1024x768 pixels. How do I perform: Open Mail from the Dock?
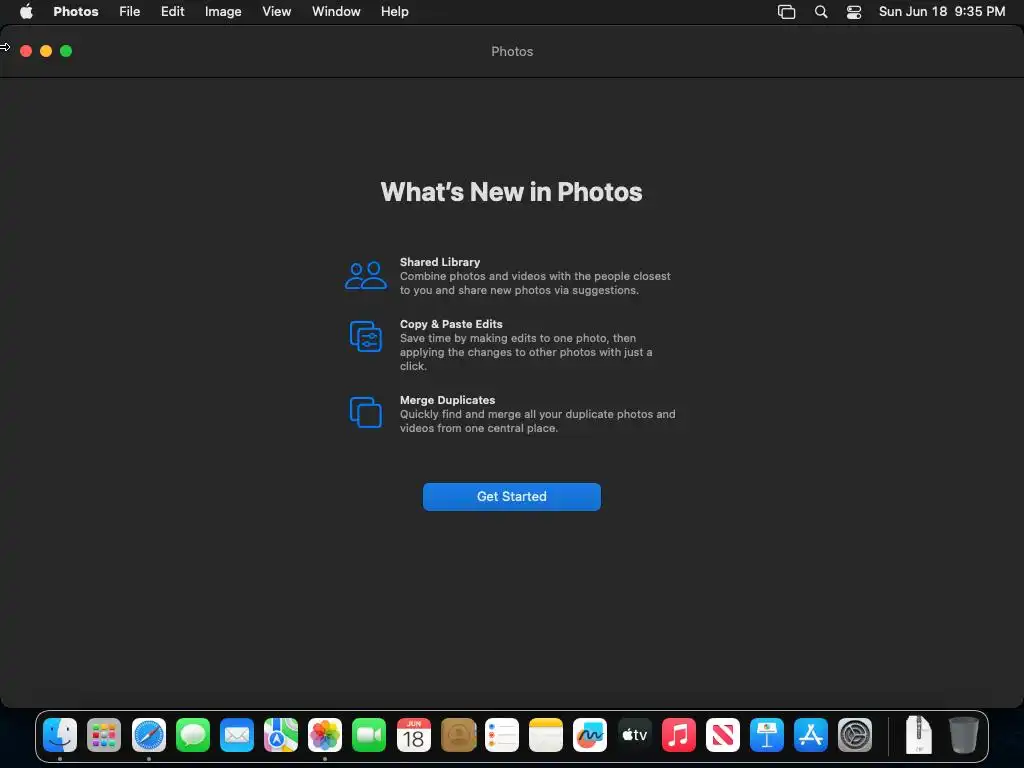(x=236, y=735)
